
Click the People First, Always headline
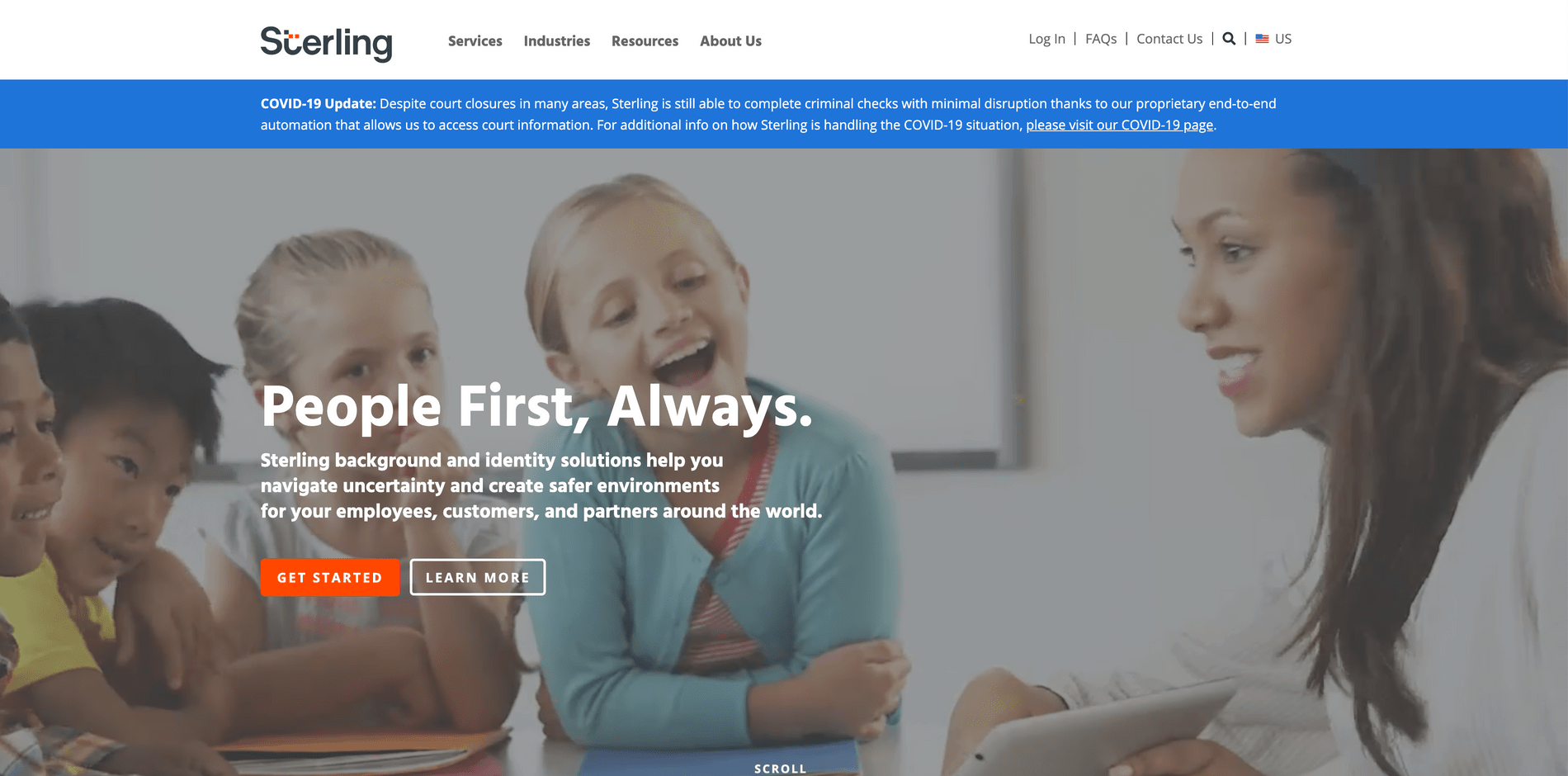[x=536, y=406]
